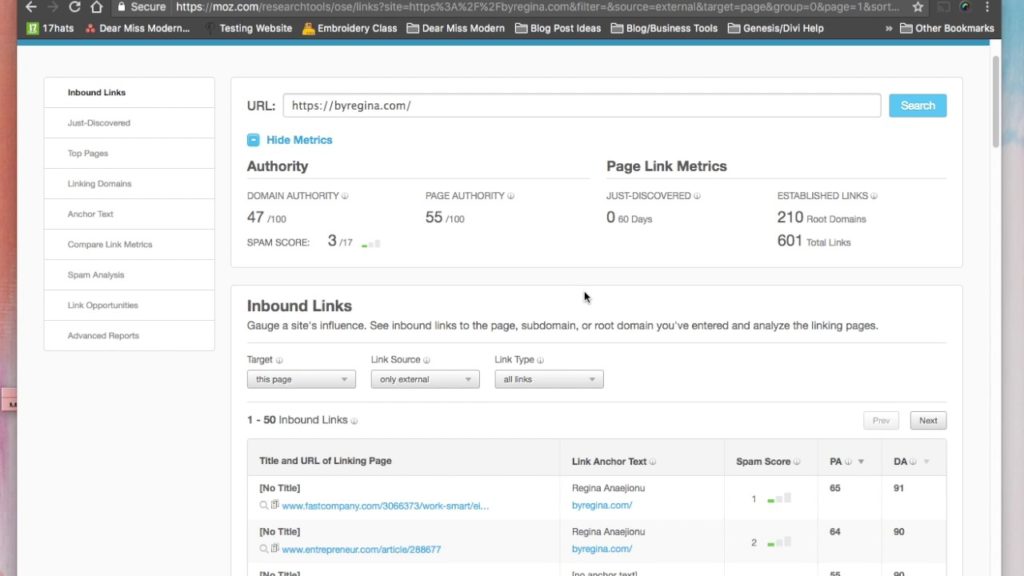Image resolution: width=1024 pixels, height=576 pixels.
Task: Click the Link Type info icon
Action: point(540,360)
